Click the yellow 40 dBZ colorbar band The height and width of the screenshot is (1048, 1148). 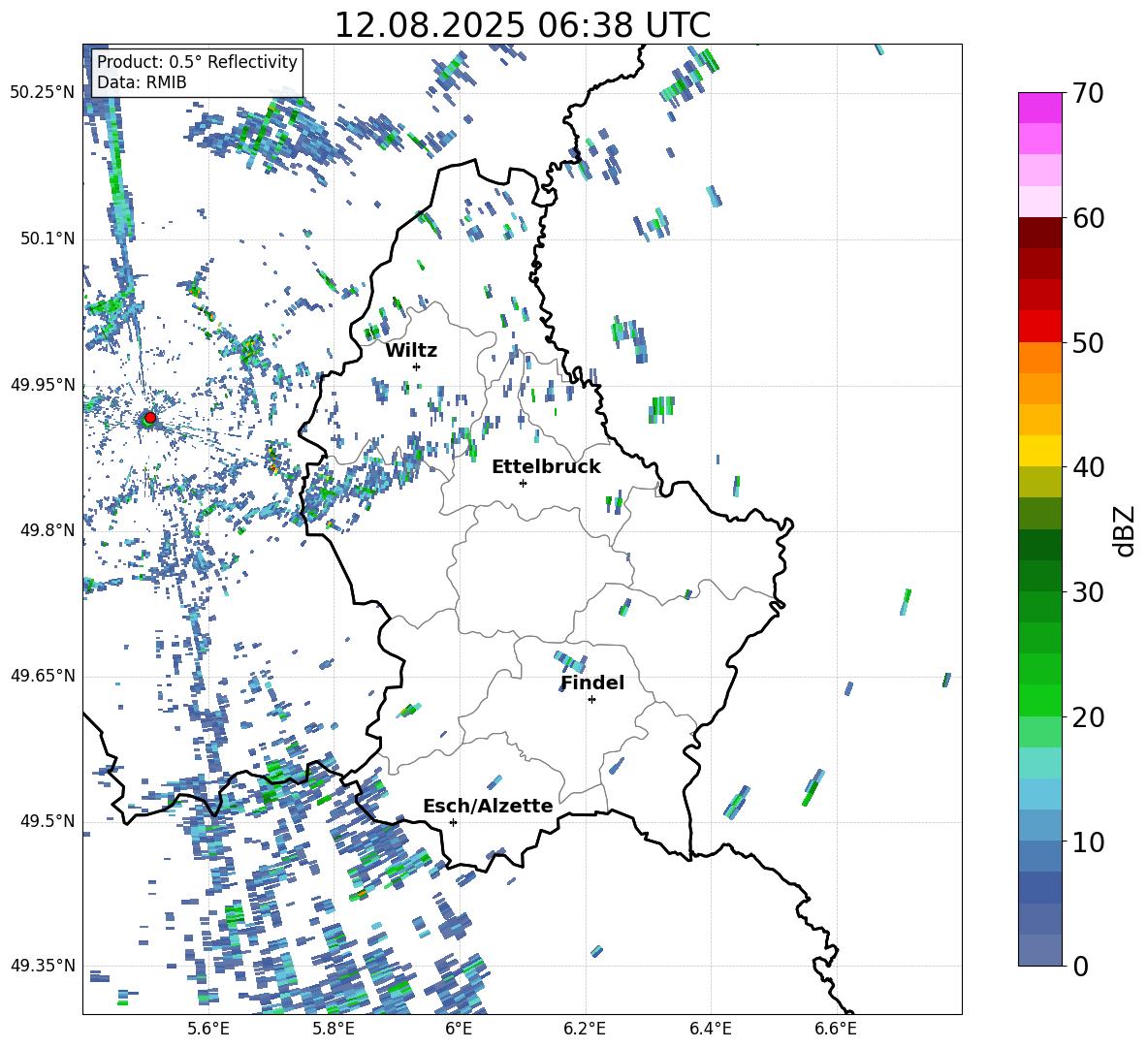pyautogui.click(x=1039, y=451)
